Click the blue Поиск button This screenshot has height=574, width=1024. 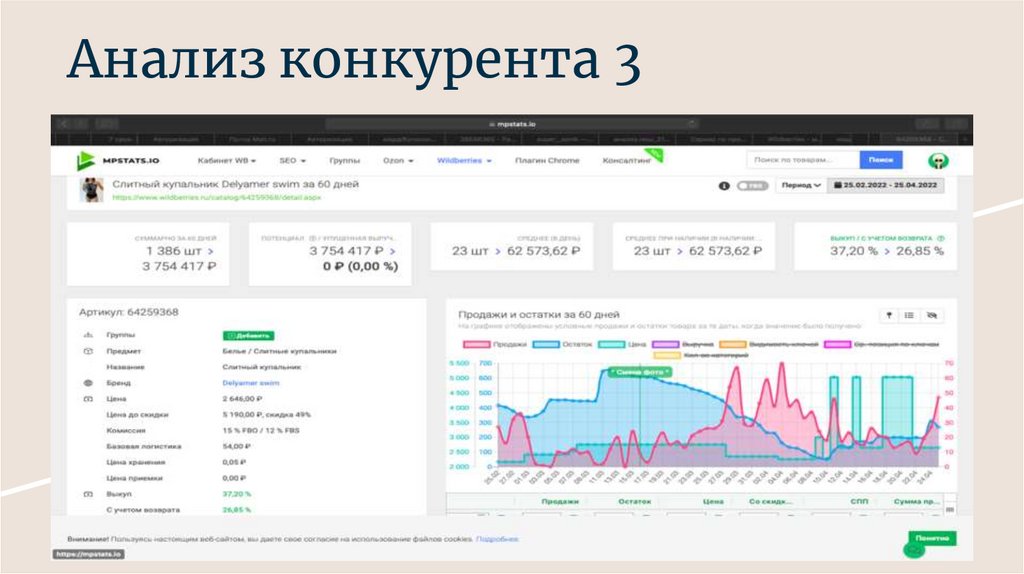[x=881, y=160]
